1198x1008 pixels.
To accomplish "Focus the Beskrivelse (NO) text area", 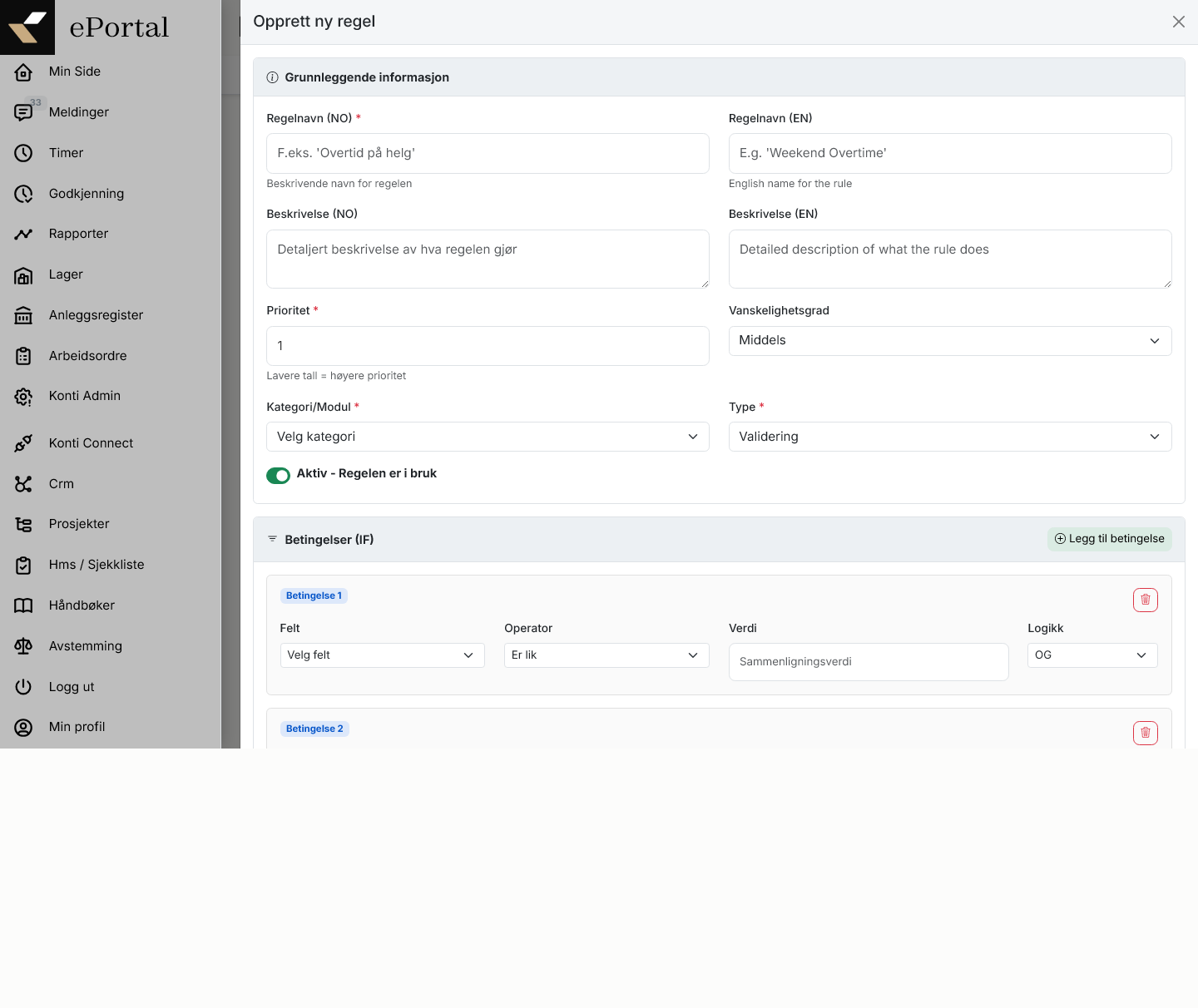I will pos(488,259).
